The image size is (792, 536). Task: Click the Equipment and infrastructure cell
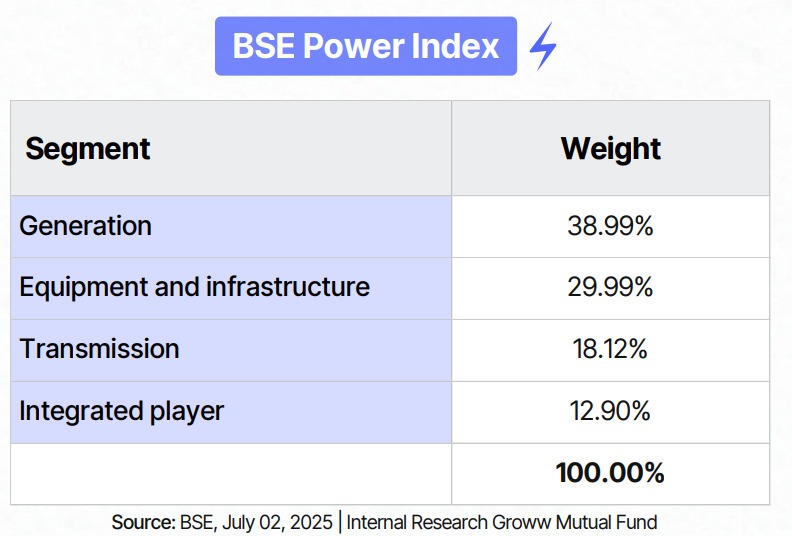click(x=231, y=288)
